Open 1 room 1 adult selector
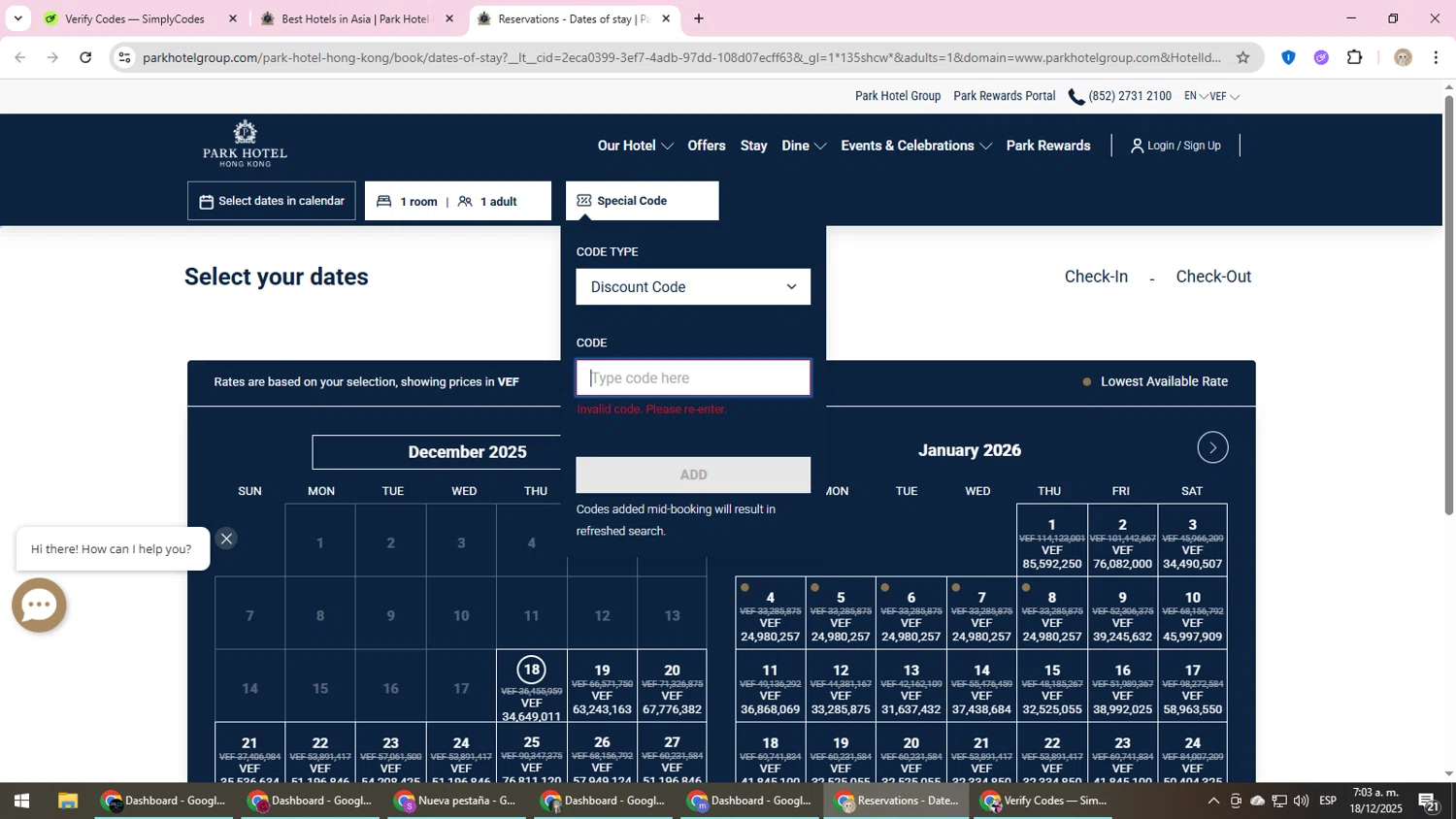This screenshot has height=819, width=1456. [x=458, y=201]
